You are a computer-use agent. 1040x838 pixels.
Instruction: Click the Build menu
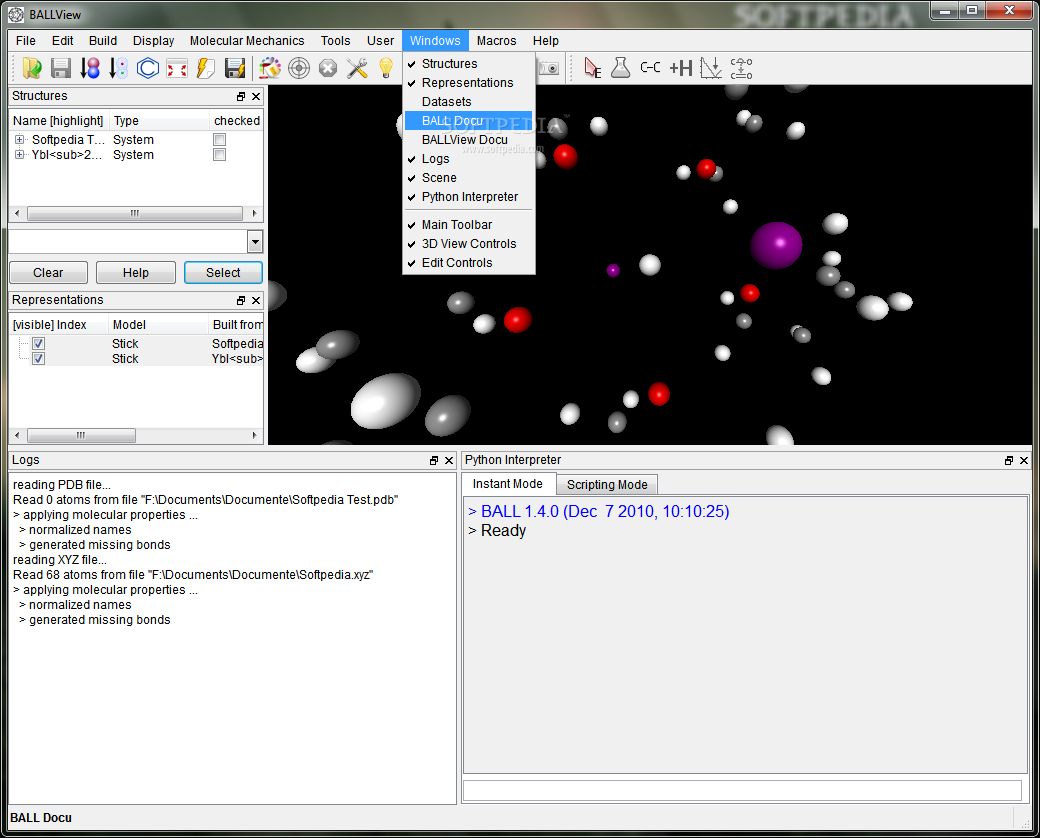coord(103,40)
